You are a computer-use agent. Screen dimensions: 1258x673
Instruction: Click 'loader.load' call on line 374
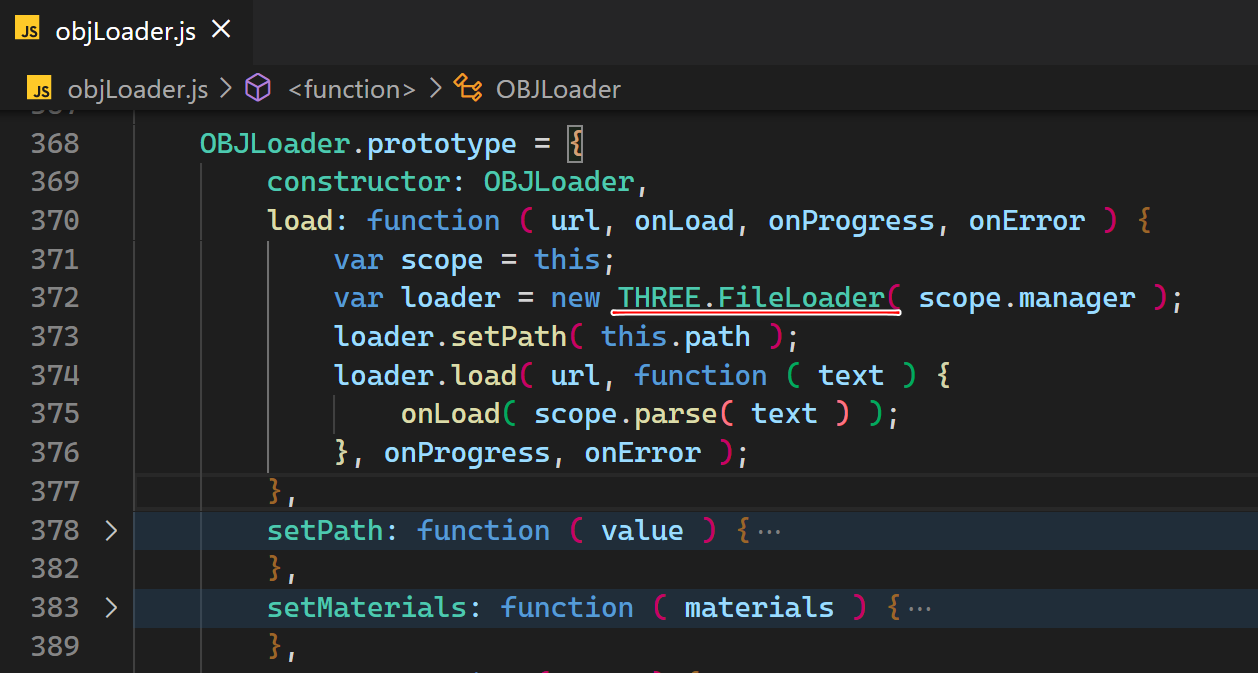coord(425,375)
